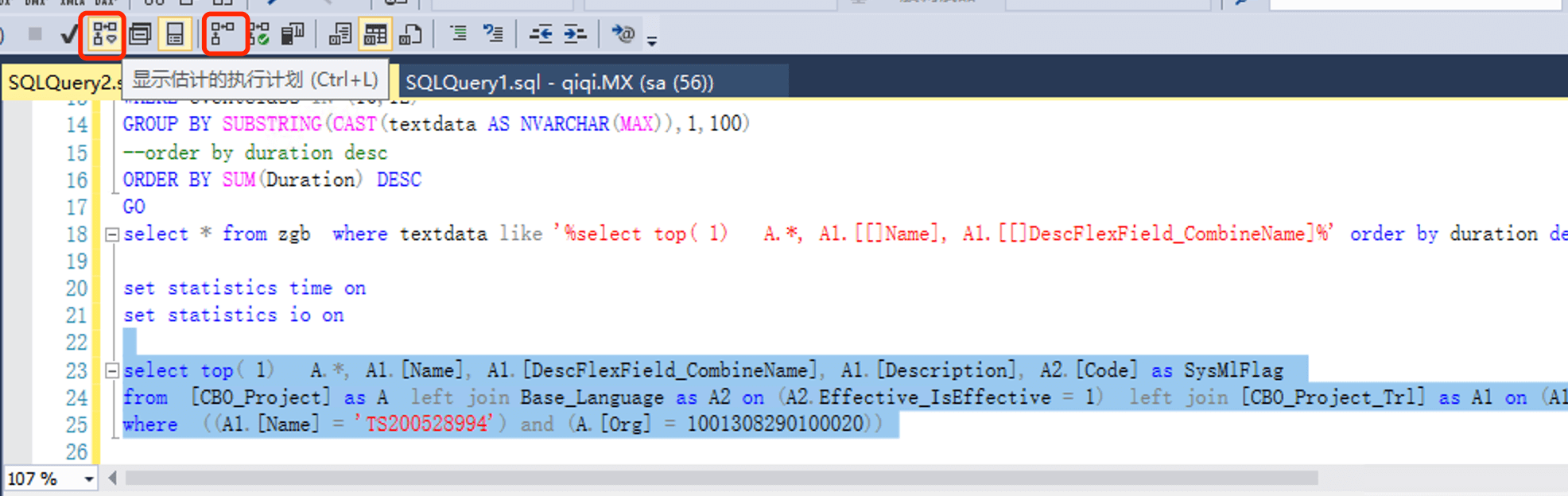Open the Query Options dialog icon

pyautogui.click(x=140, y=34)
